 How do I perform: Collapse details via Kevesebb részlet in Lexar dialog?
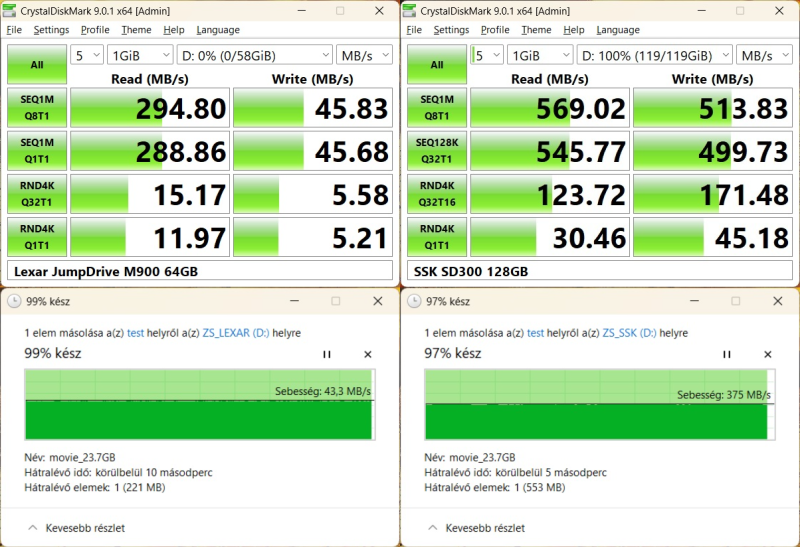[76, 528]
